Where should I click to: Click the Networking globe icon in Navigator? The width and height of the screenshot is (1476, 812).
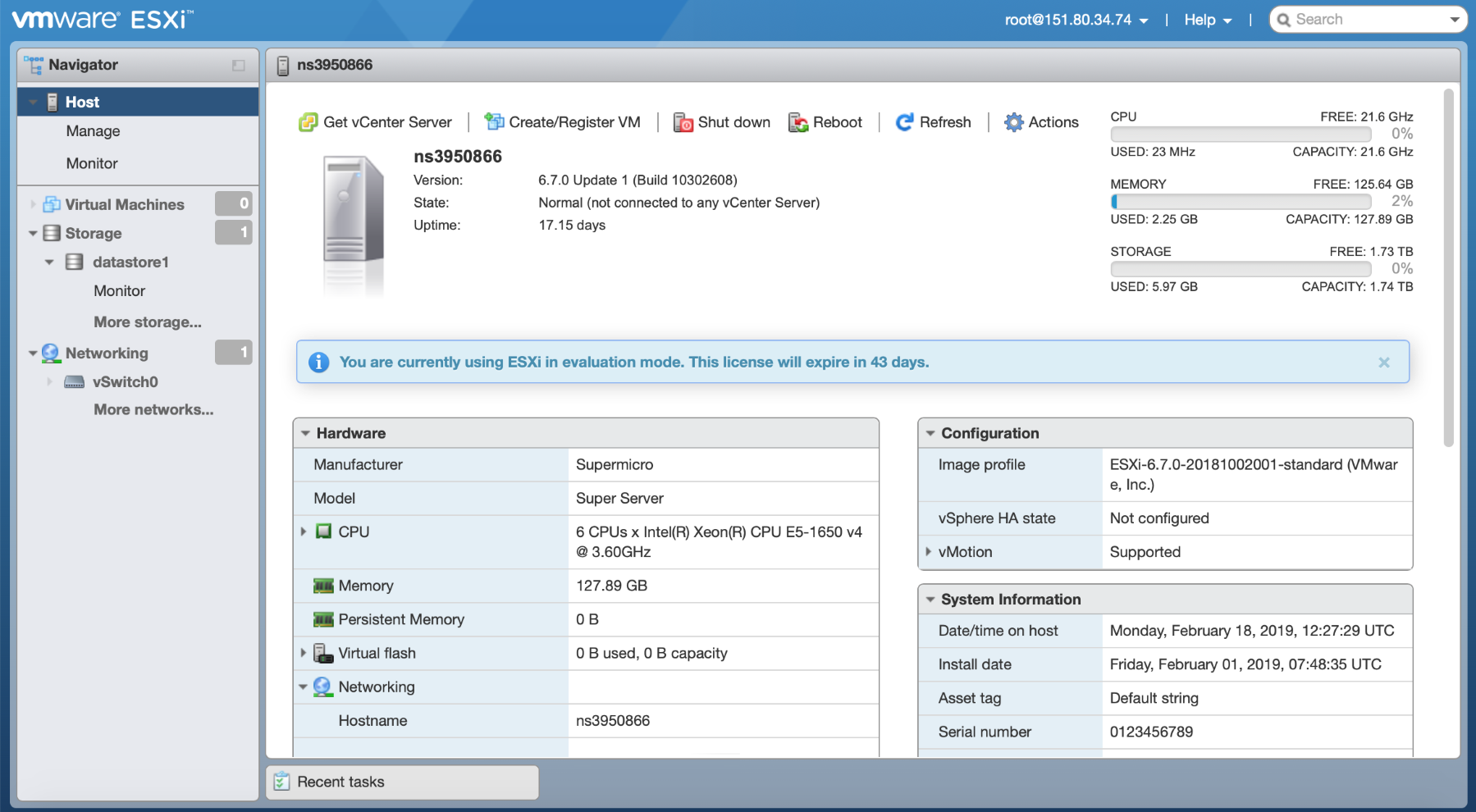click(x=51, y=353)
